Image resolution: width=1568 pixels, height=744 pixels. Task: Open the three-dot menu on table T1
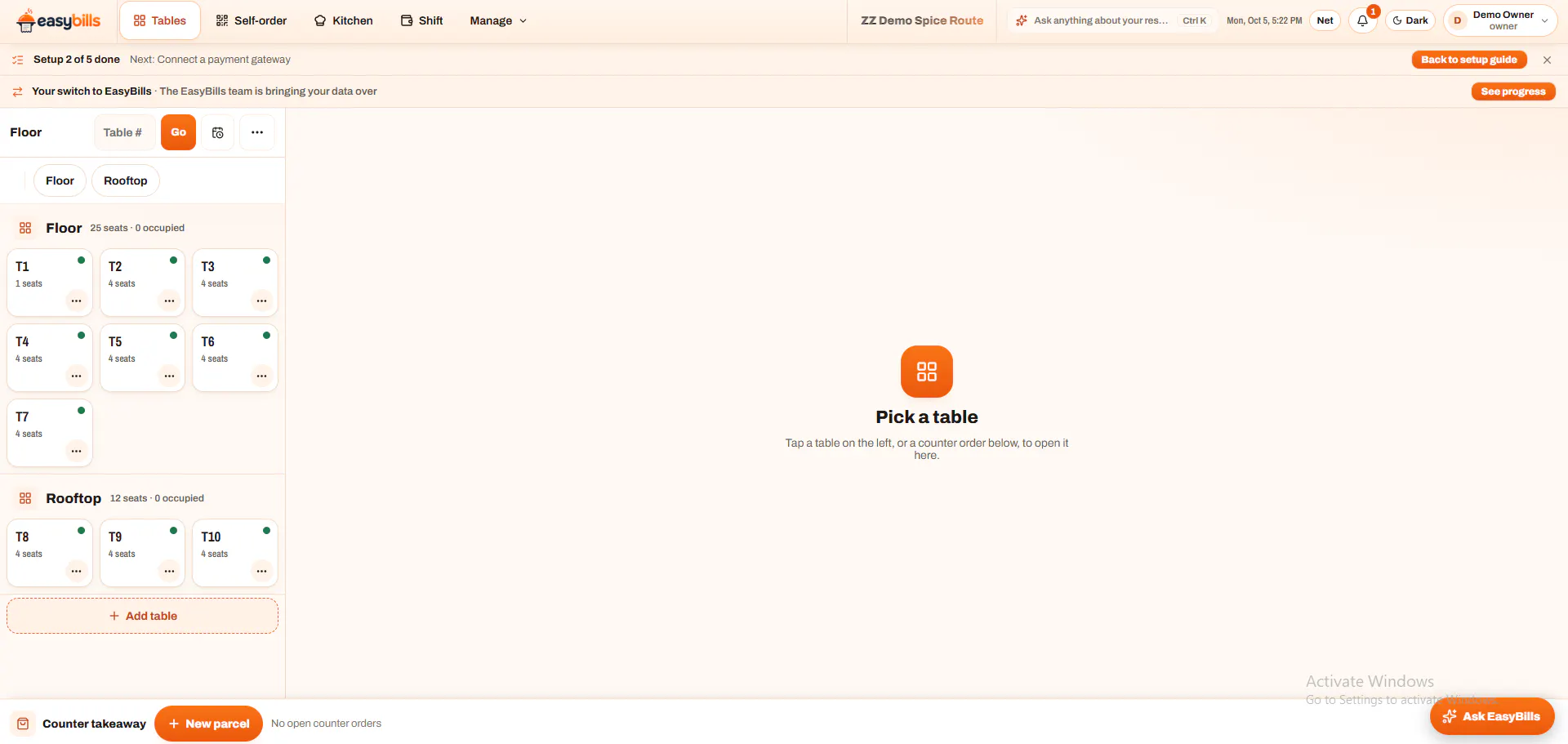click(76, 301)
